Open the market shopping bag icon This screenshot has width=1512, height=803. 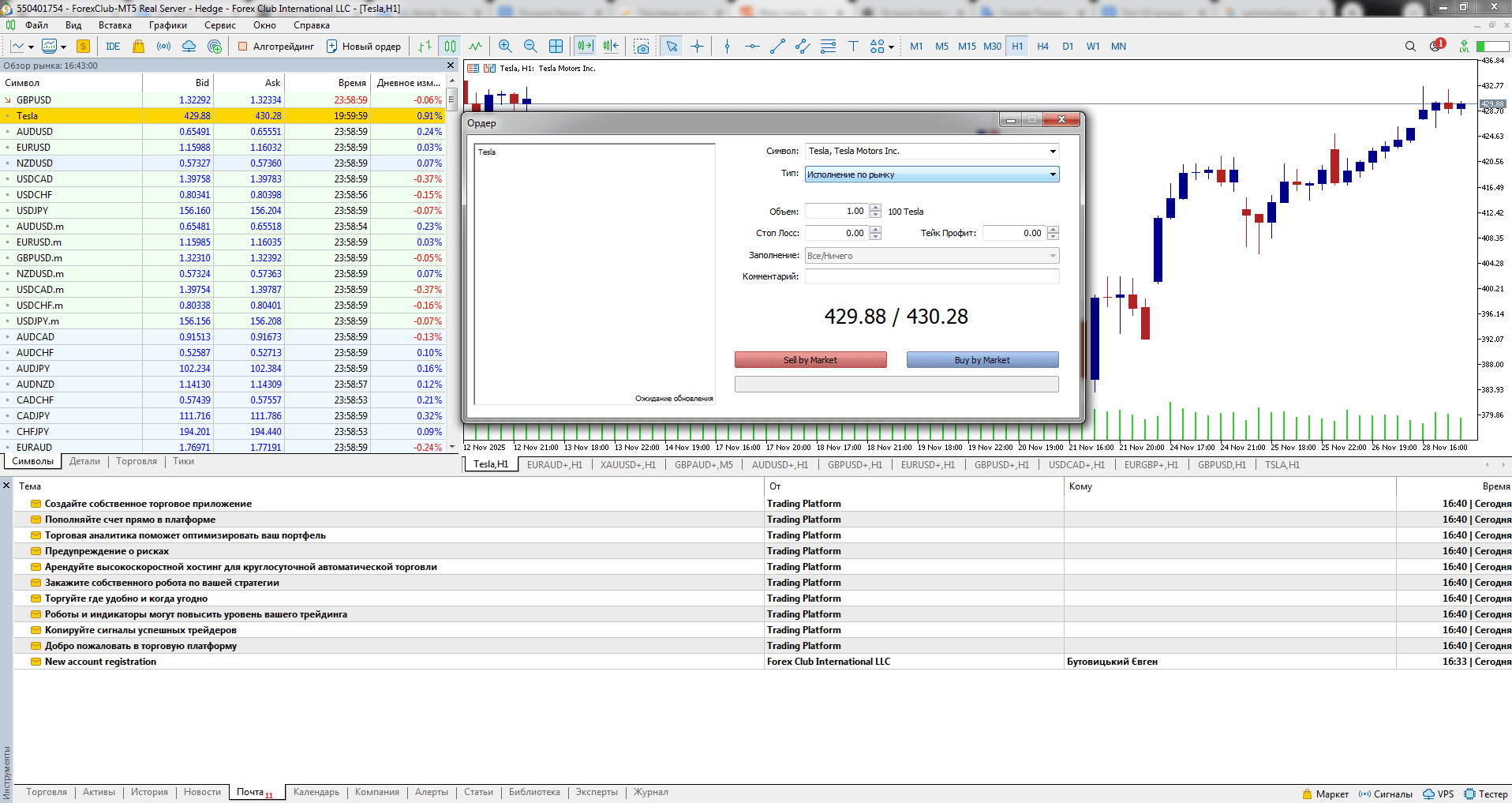[x=139, y=47]
